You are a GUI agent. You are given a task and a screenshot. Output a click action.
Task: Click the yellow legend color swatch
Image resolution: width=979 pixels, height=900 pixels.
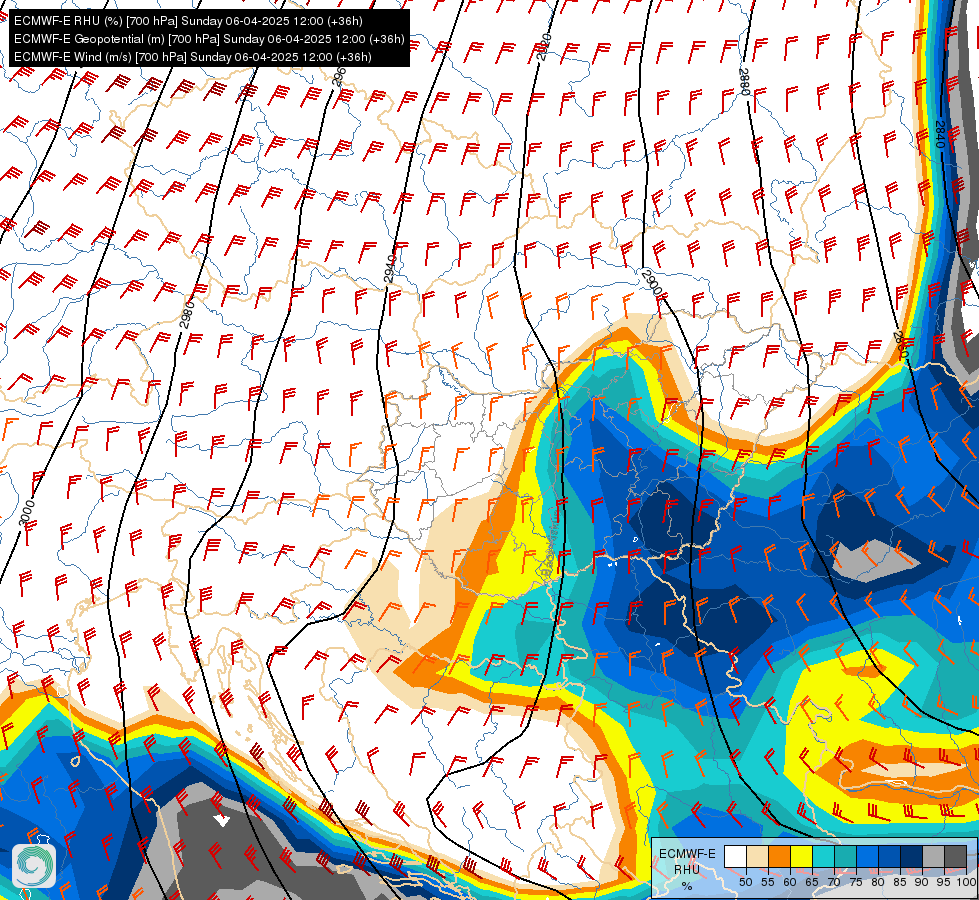pos(801,856)
